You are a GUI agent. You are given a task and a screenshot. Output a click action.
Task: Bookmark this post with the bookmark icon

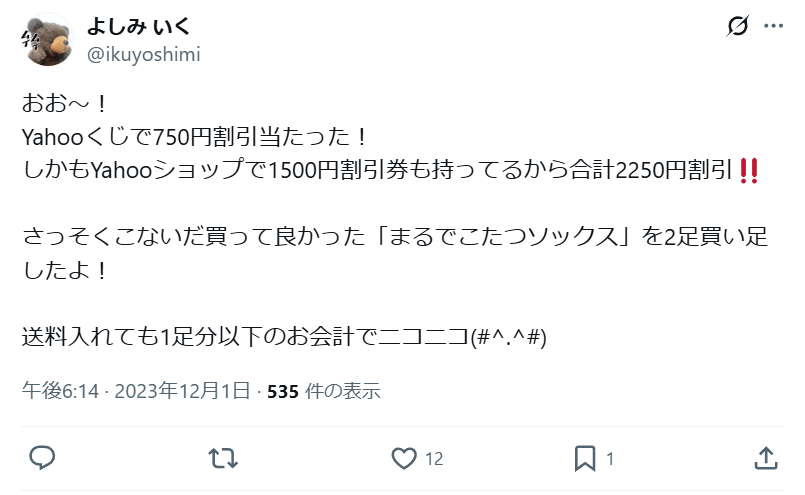click(585, 458)
